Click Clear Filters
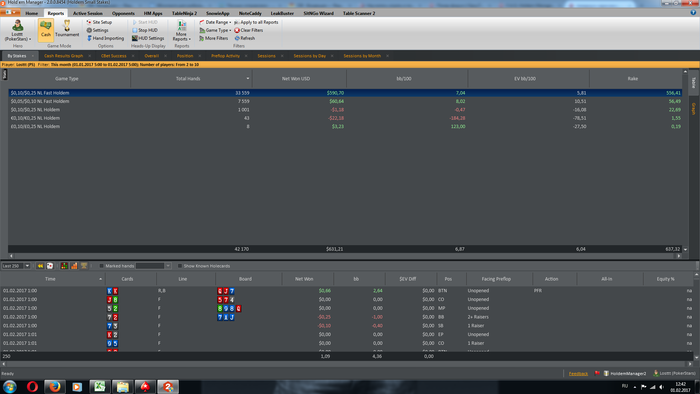Viewport: 700px width, 394px height. pyautogui.click(x=249, y=30)
